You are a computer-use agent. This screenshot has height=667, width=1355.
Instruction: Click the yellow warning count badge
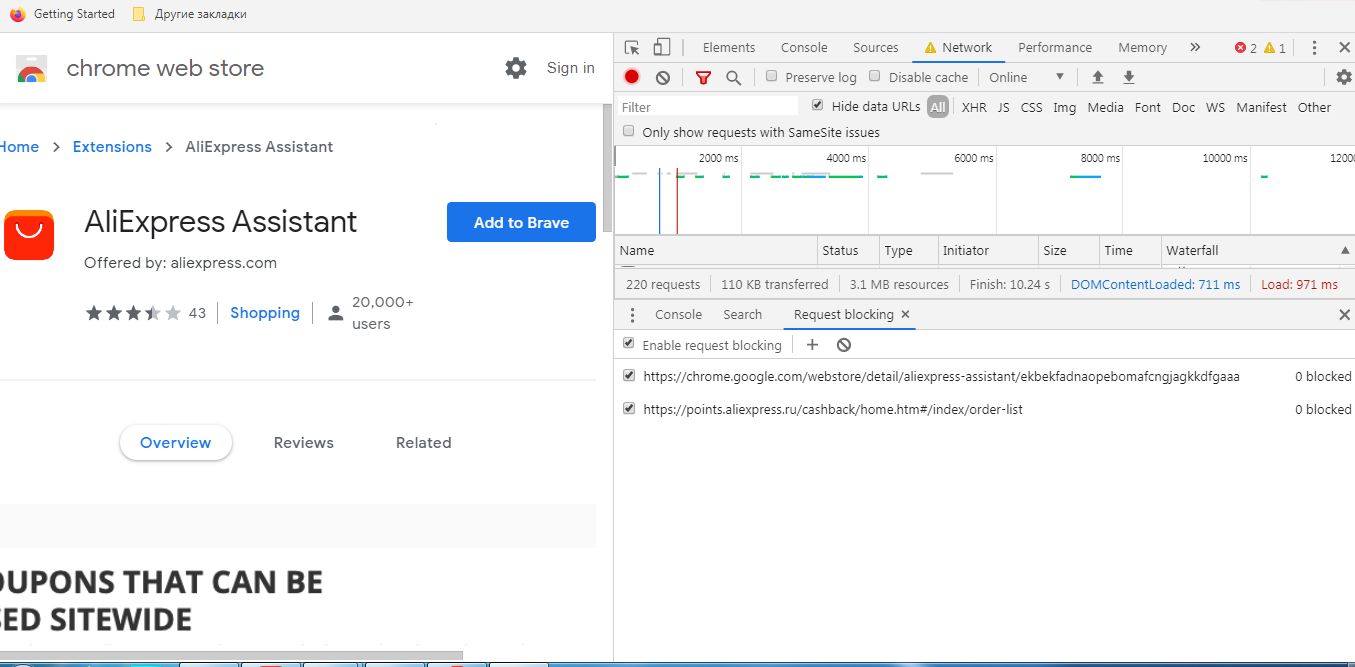click(1275, 48)
